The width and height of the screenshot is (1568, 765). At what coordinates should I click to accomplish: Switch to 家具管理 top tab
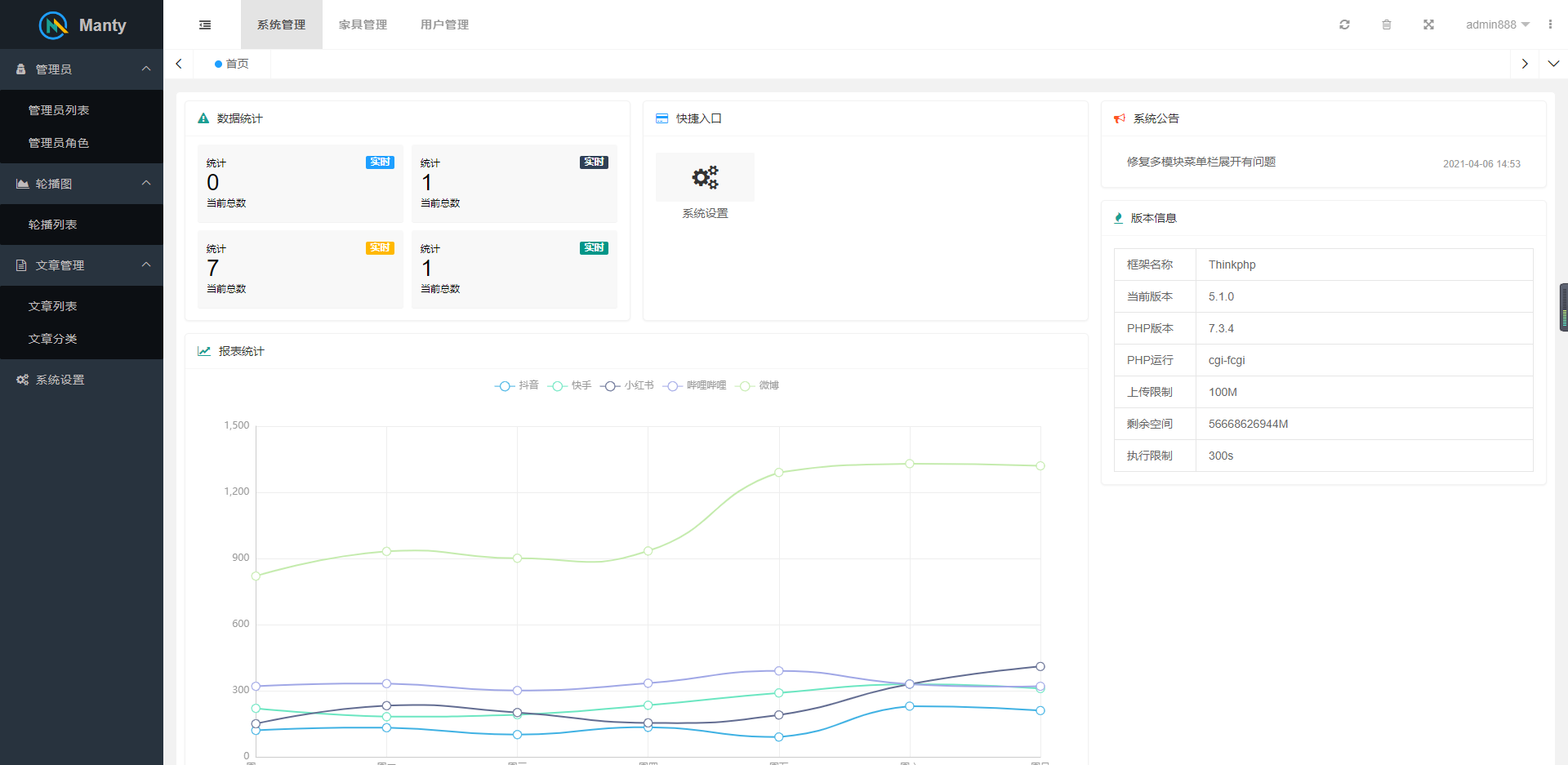(x=363, y=24)
